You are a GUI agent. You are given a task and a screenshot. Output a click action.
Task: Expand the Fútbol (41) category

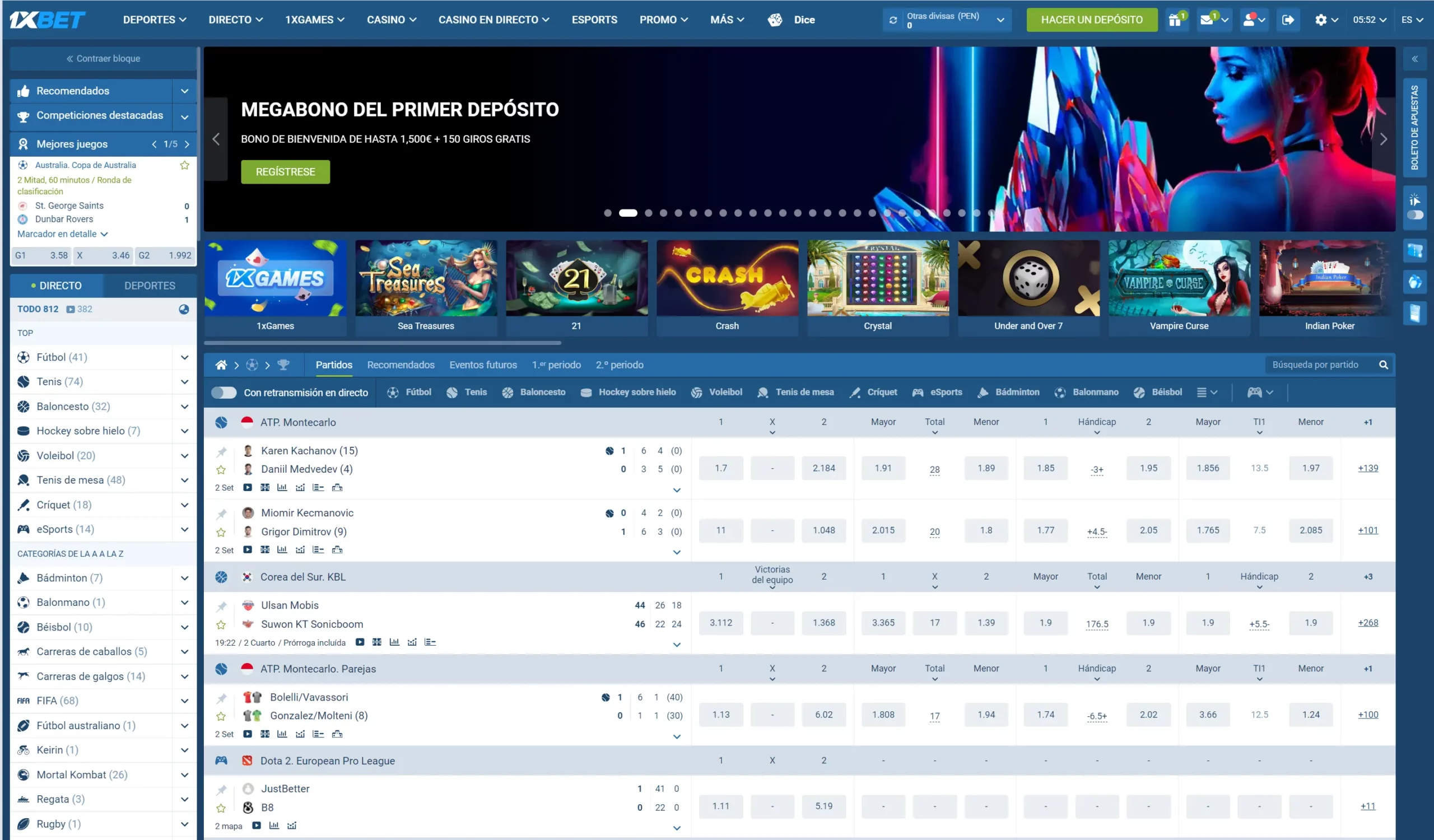(184, 358)
